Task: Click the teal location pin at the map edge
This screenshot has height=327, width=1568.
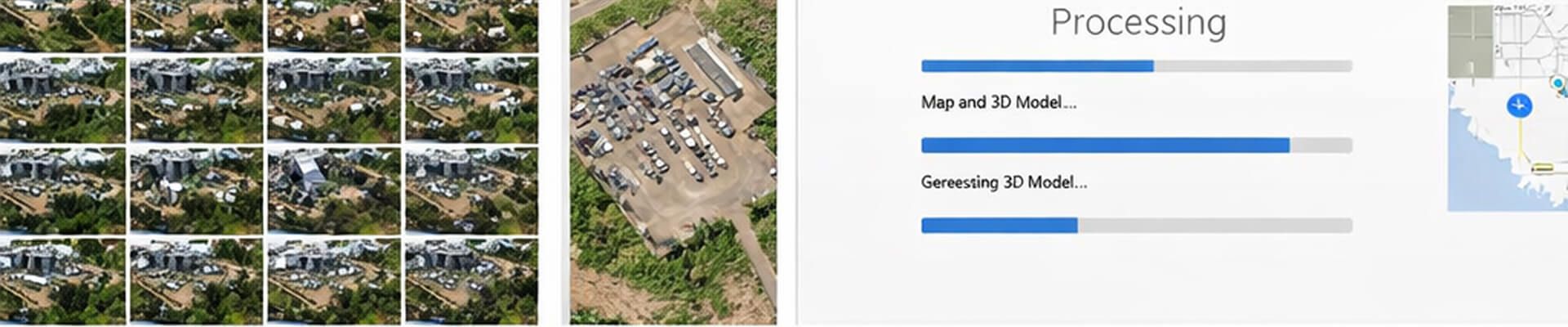Action: 1558,84
